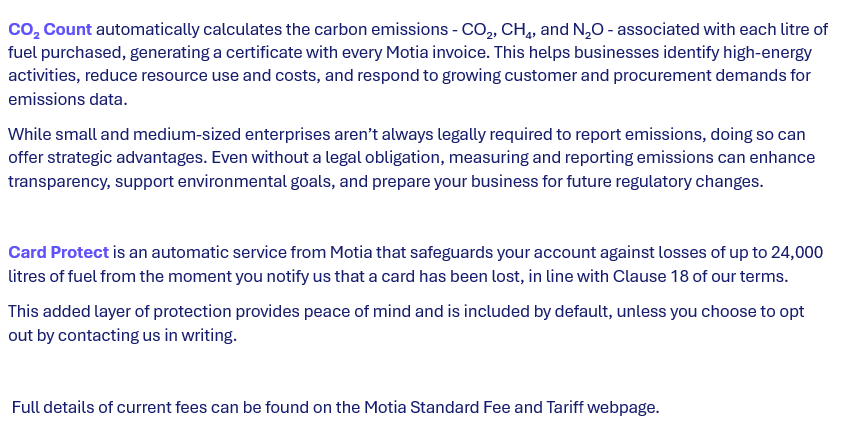This screenshot has height=438, width=851.
Task: Click the words future regulatory changes
Action: click(x=664, y=181)
